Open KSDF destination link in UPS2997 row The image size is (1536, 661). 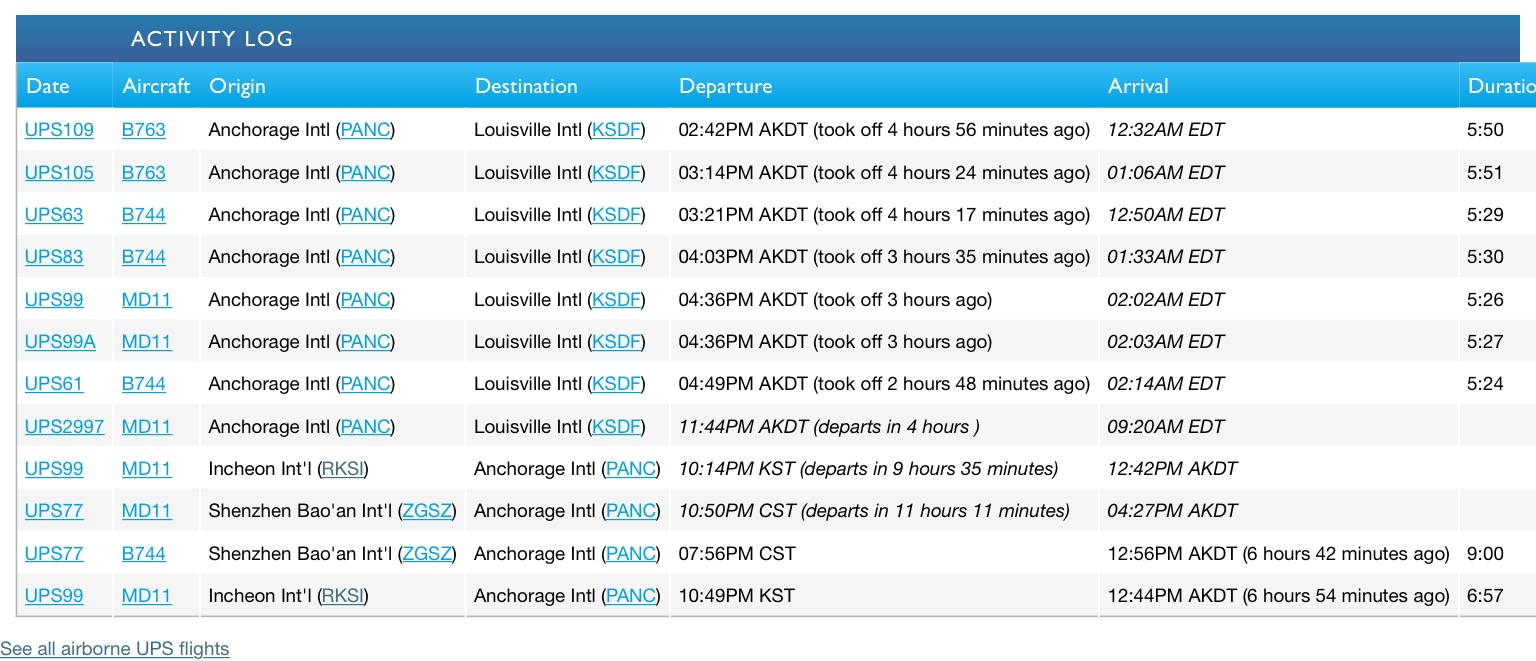(x=616, y=426)
